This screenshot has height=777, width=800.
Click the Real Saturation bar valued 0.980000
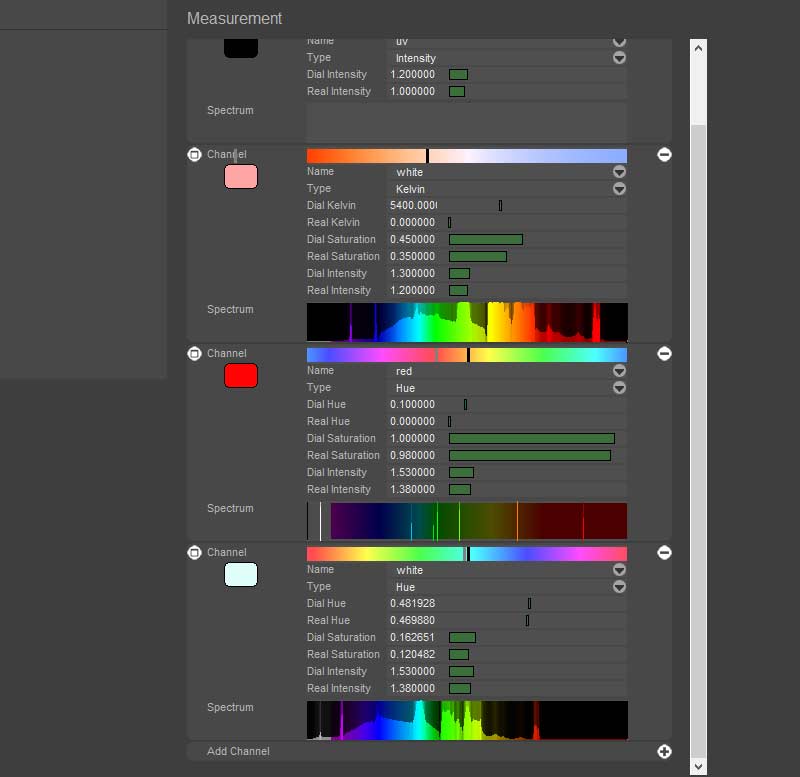pyautogui.click(x=530, y=456)
